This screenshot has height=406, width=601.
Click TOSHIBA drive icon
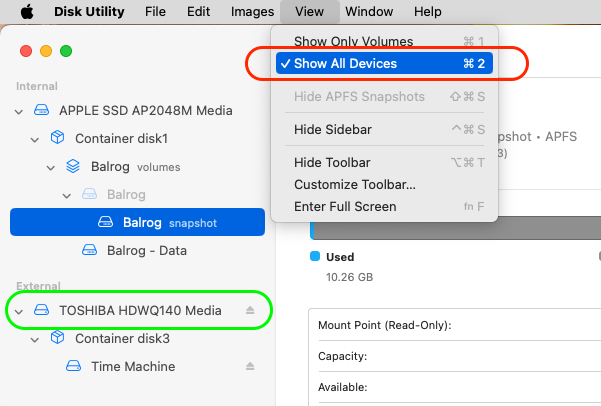click(41, 310)
